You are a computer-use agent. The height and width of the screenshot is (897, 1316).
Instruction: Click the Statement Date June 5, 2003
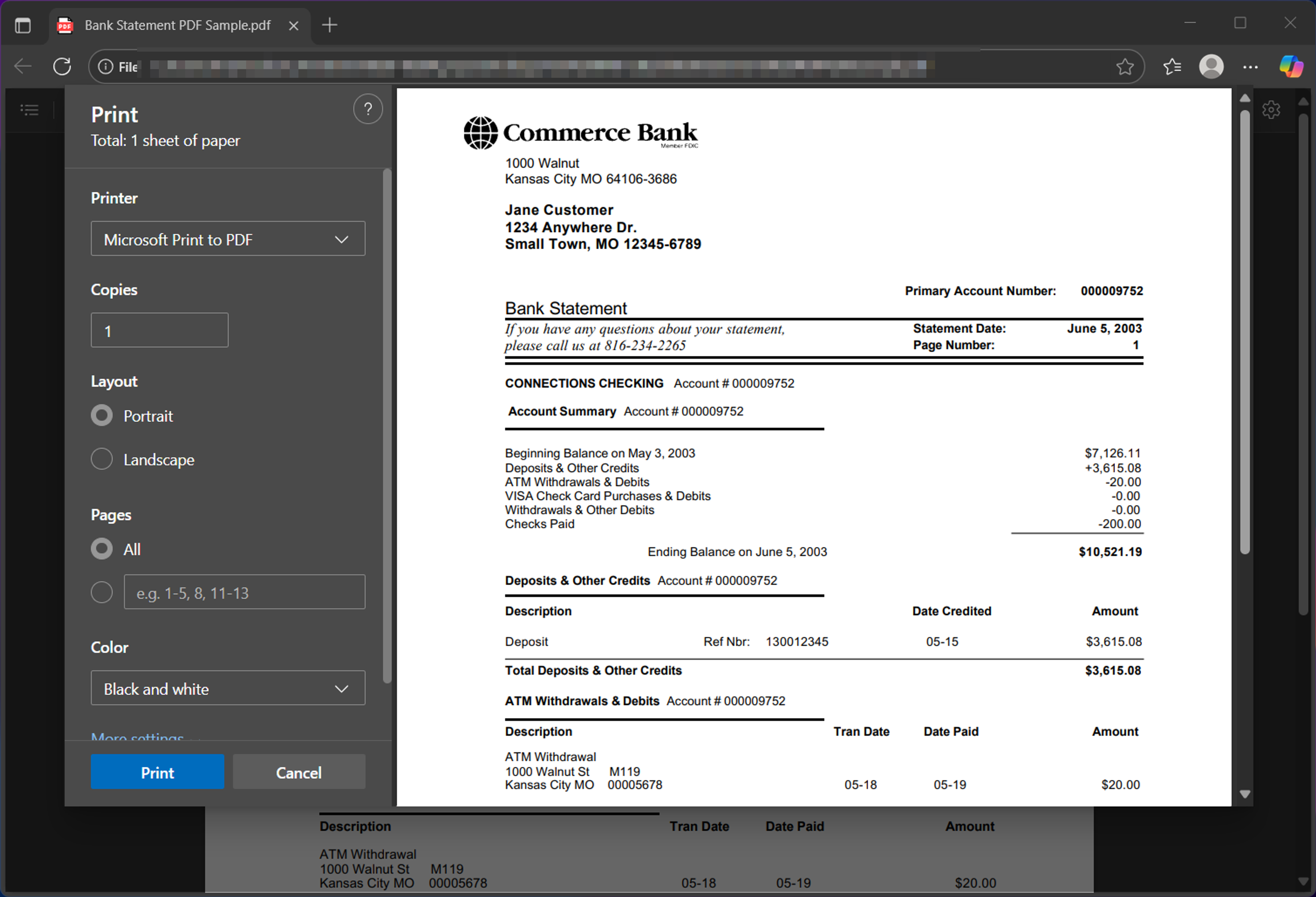point(1104,328)
